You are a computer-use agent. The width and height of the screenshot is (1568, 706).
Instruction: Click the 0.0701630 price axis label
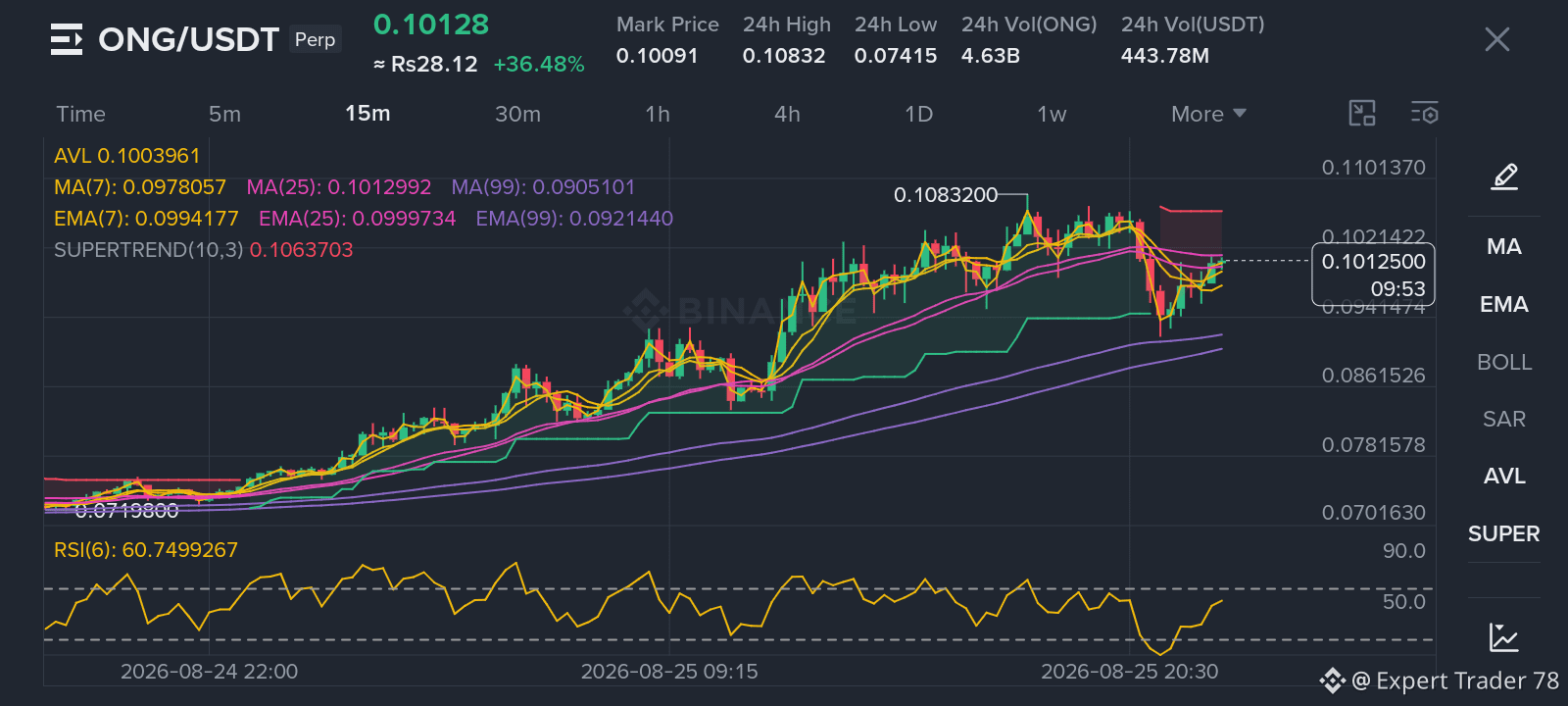tap(1373, 513)
